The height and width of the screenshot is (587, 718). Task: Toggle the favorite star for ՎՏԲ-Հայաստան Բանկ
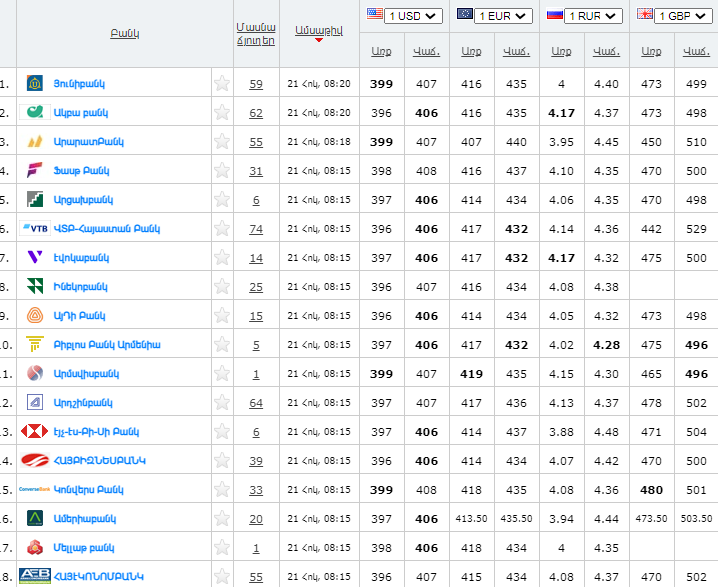(x=222, y=228)
